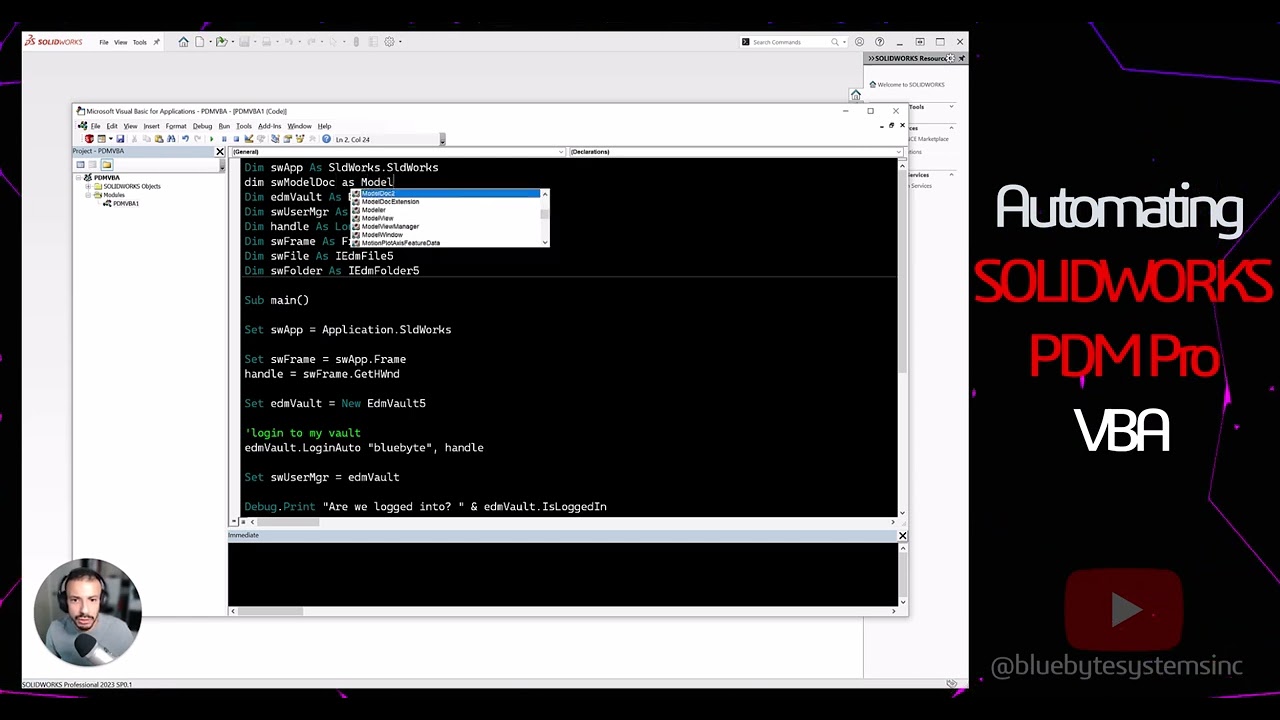Open the SOLIDWORKS View menu

pyautogui.click(x=121, y=42)
